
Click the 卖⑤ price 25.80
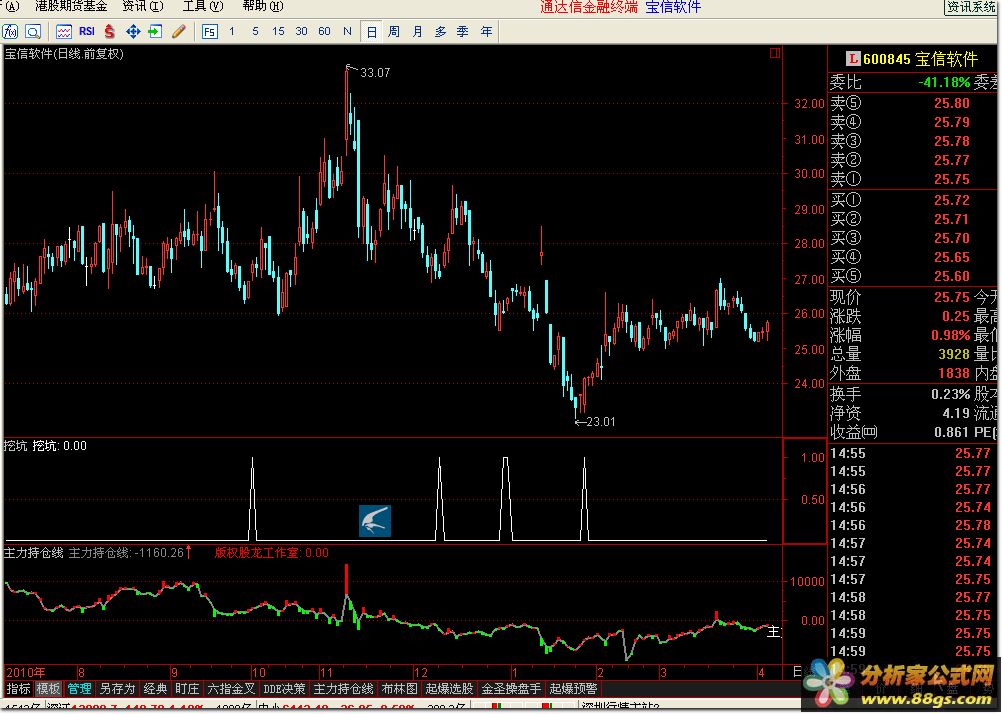(951, 104)
